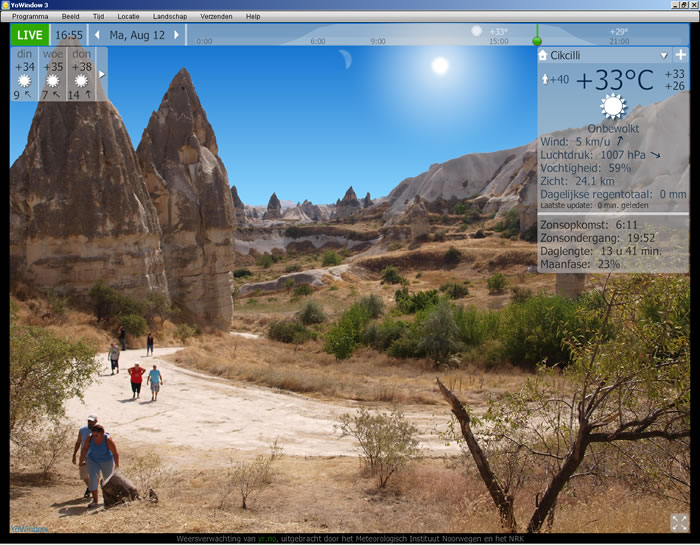This screenshot has height=546, width=700.
Task: Click the Ma, Aug 12 date label
Action: pos(137,35)
